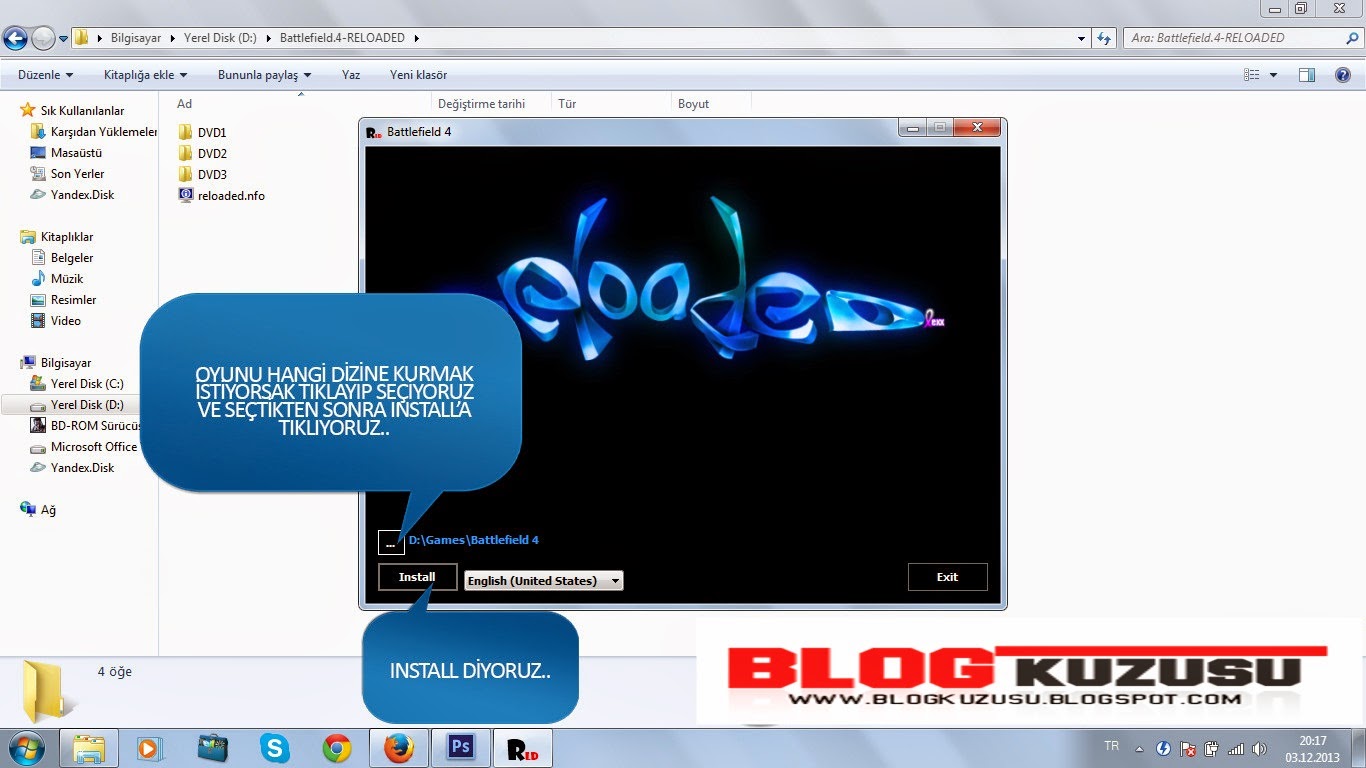Click the Battlefield.4-RELOADED breadcrumb segment
The width and height of the screenshot is (1366, 768).
[x=342, y=38]
